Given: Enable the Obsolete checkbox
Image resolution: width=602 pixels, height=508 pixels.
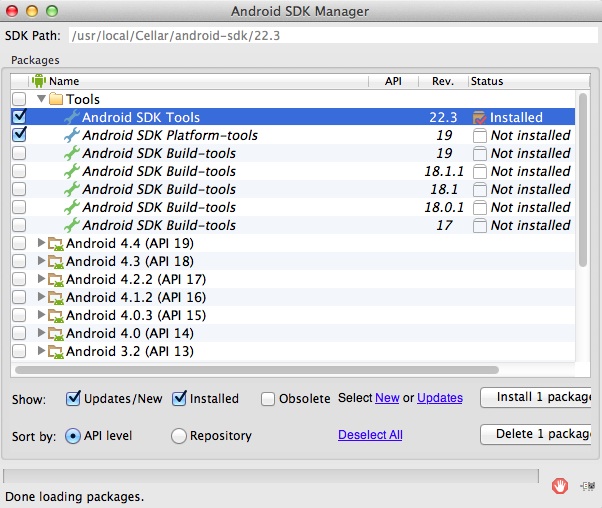Looking at the screenshot, I should (x=267, y=398).
